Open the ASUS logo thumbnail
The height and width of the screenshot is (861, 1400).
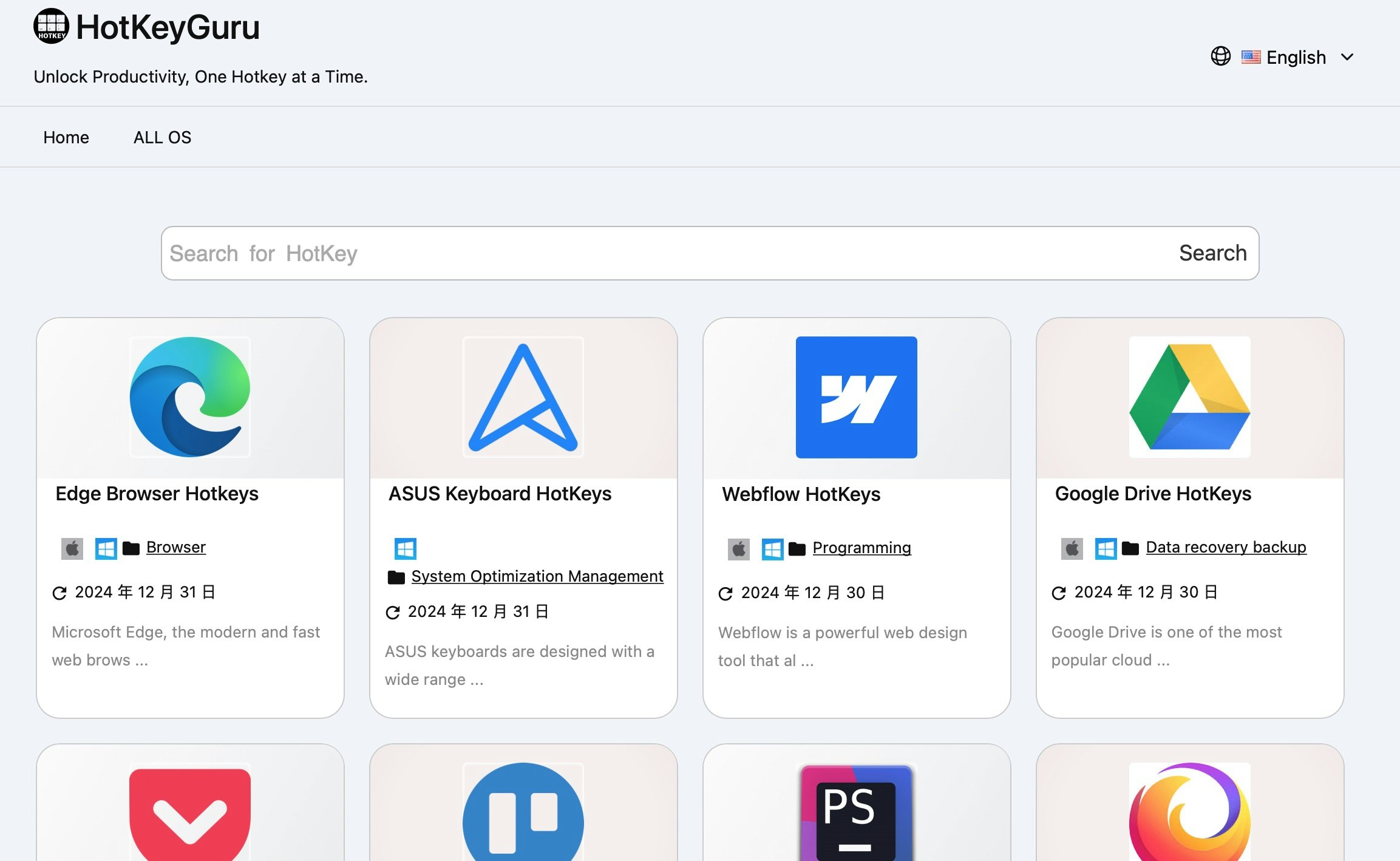point(523,397)
